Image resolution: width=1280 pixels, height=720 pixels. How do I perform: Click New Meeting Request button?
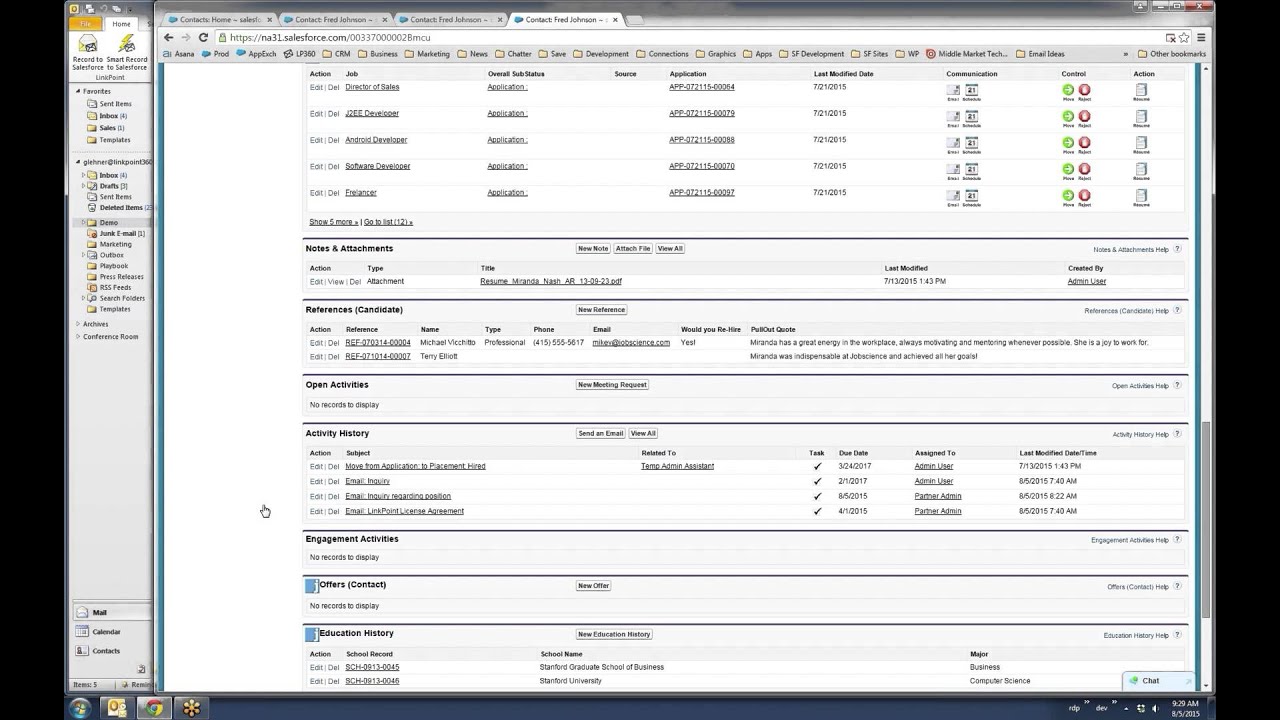tap(612, 385)
